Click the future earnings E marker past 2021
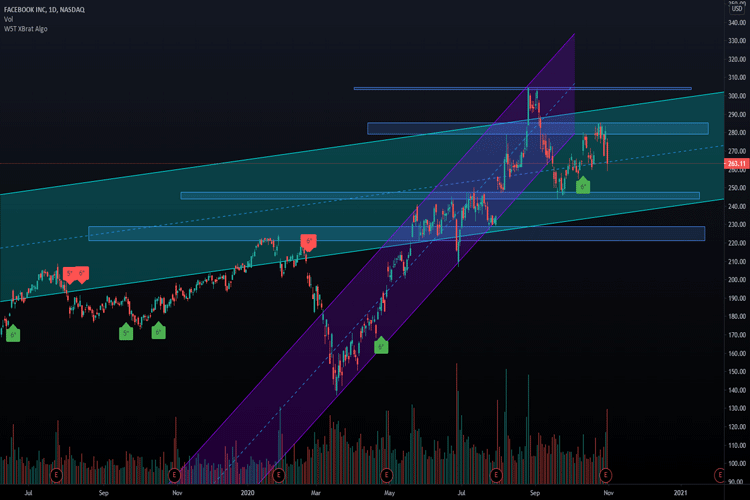This screenshot has width=750, height=500. (x=719, y=474)
